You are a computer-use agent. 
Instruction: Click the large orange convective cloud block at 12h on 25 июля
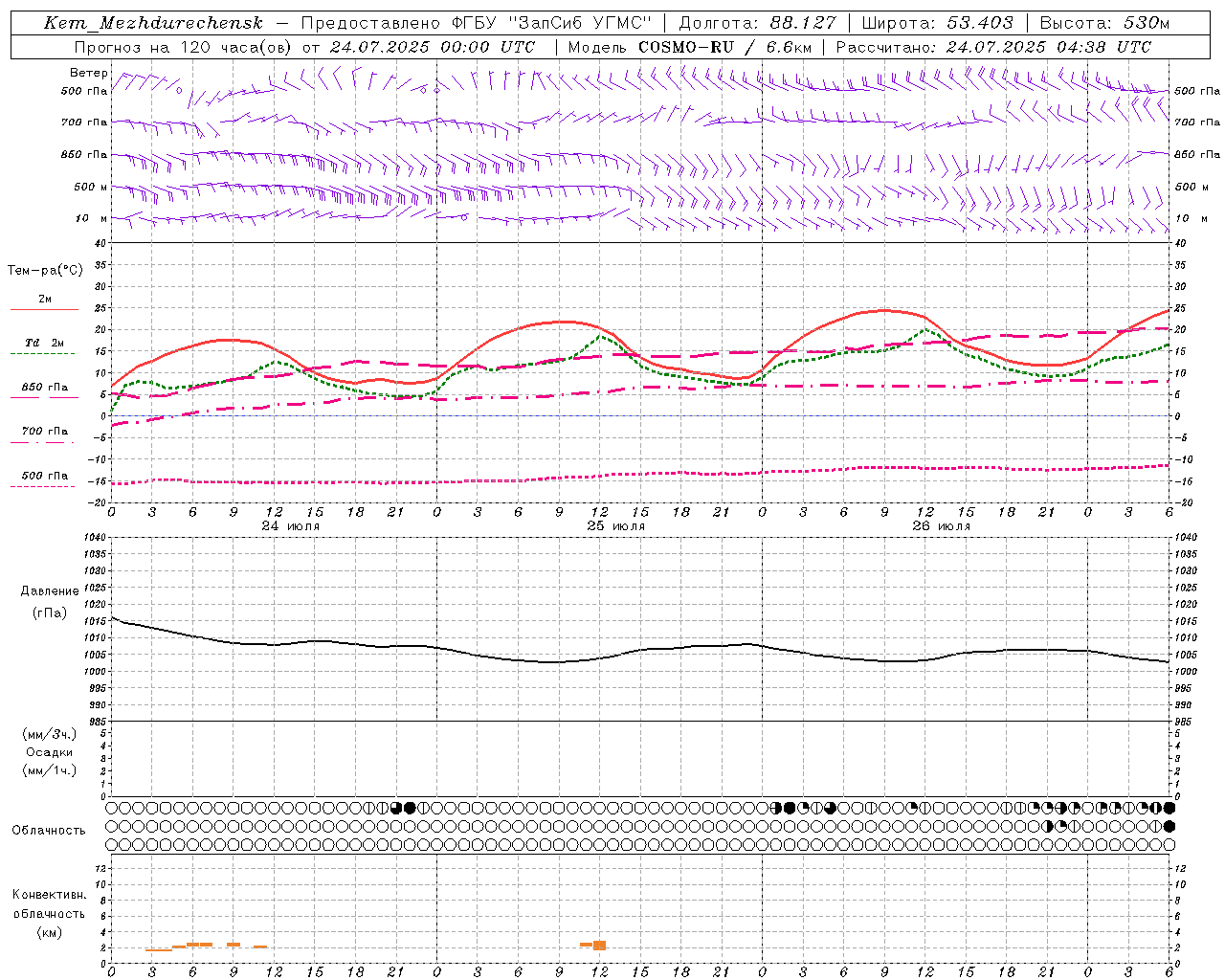[599, 946]
